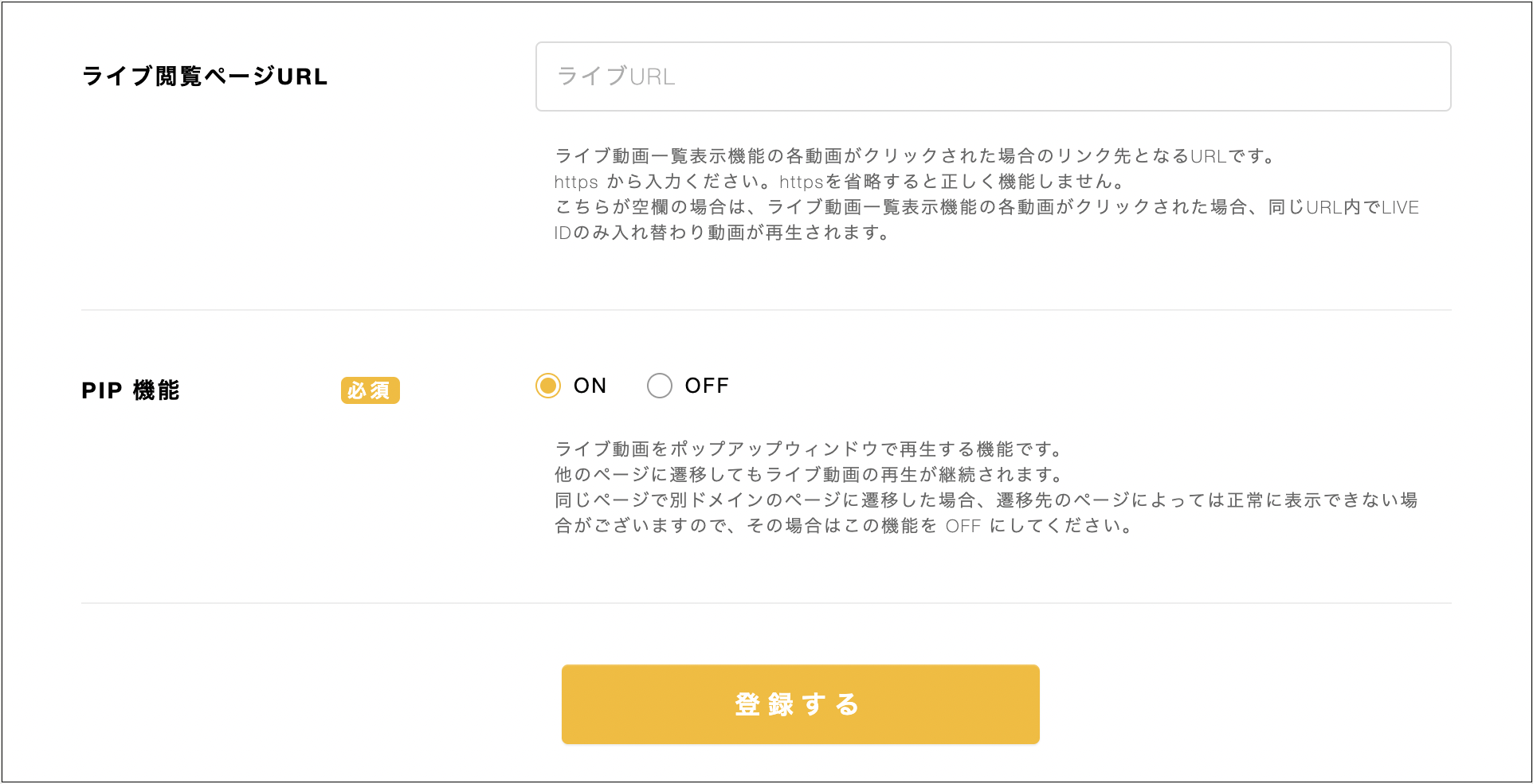Click the word OFF in the PIP description
This screenshot has width=1533, height=784.
pyautogui.click(x=963, y=526)
